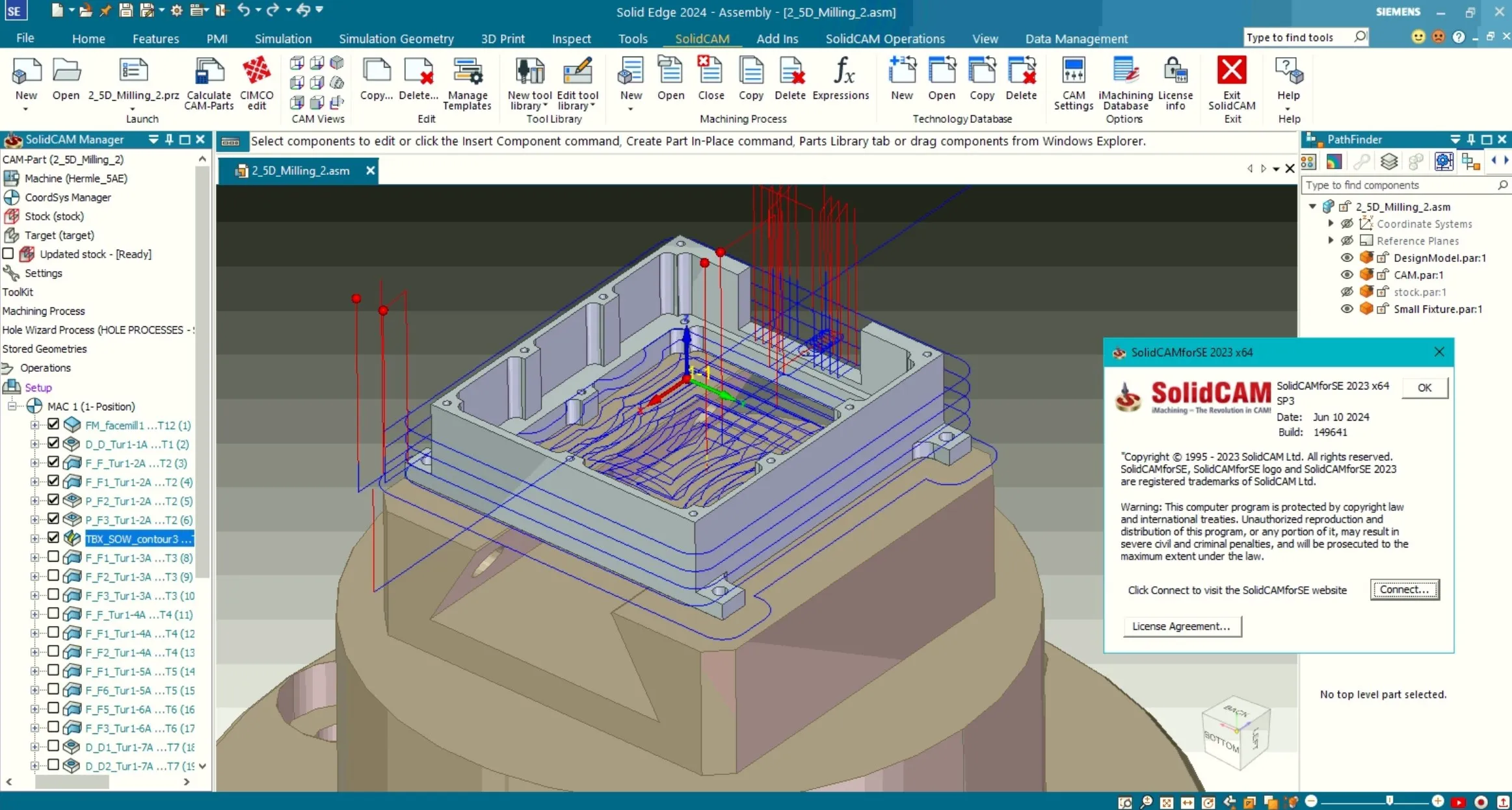Open New tool library dropdown arrow
Viewport: 1512px width, 810px height.
[x=545, y=106]
